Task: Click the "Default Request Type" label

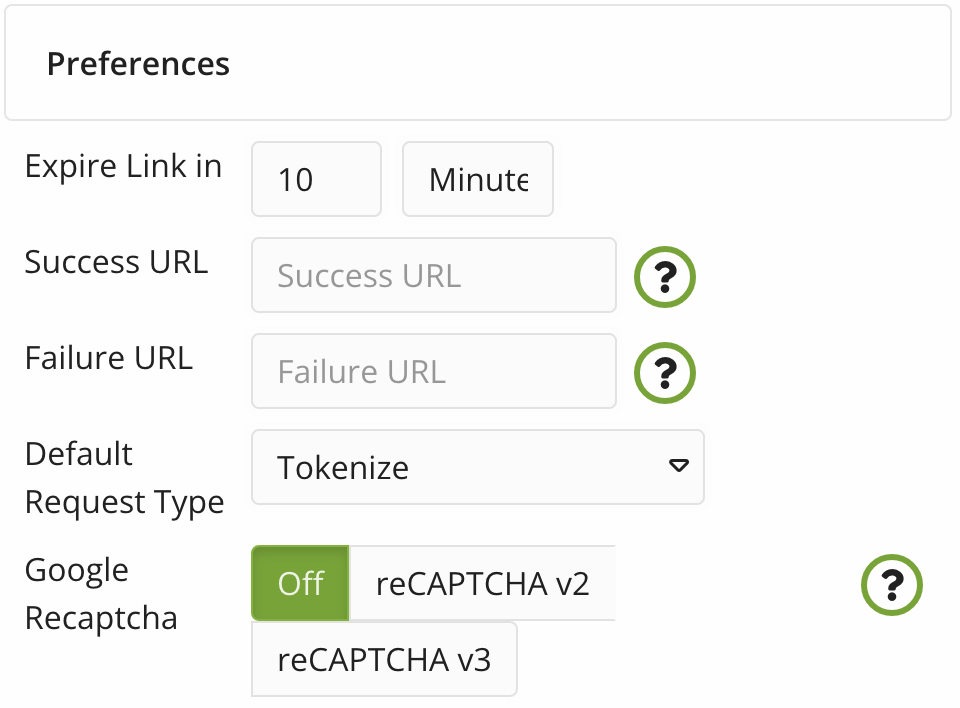Action: click(124, 478)
